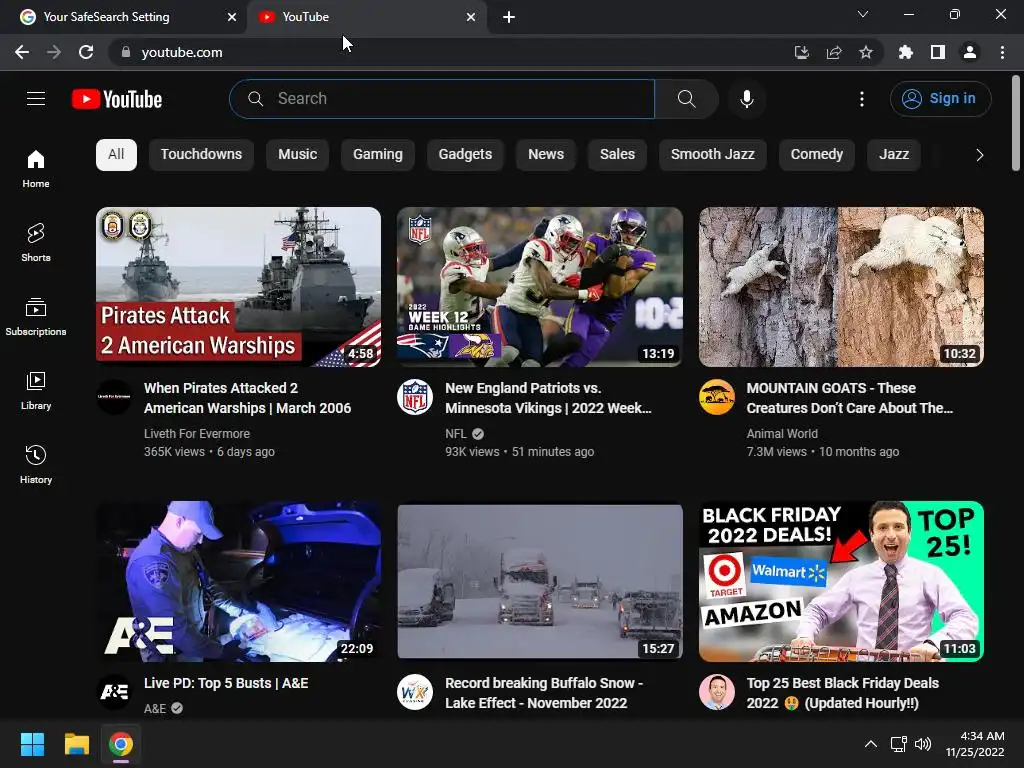Close the SafeSearch Setting tab

pos(232,17)
